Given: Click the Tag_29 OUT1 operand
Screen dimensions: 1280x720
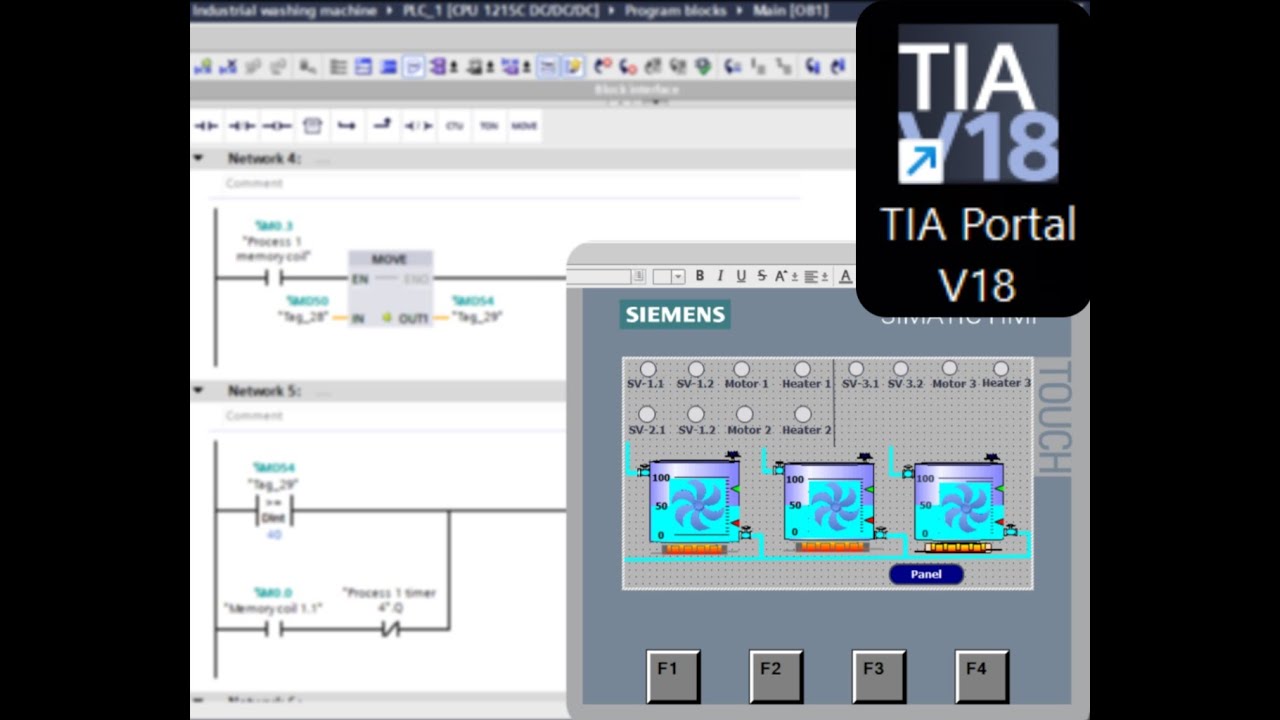Looking at the screenshot, I should [x=477, y=317].
